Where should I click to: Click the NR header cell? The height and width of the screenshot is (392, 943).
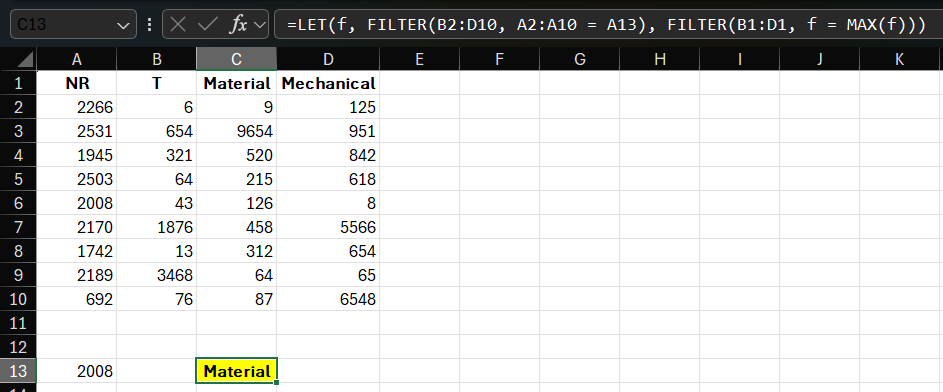pos(76,83)
